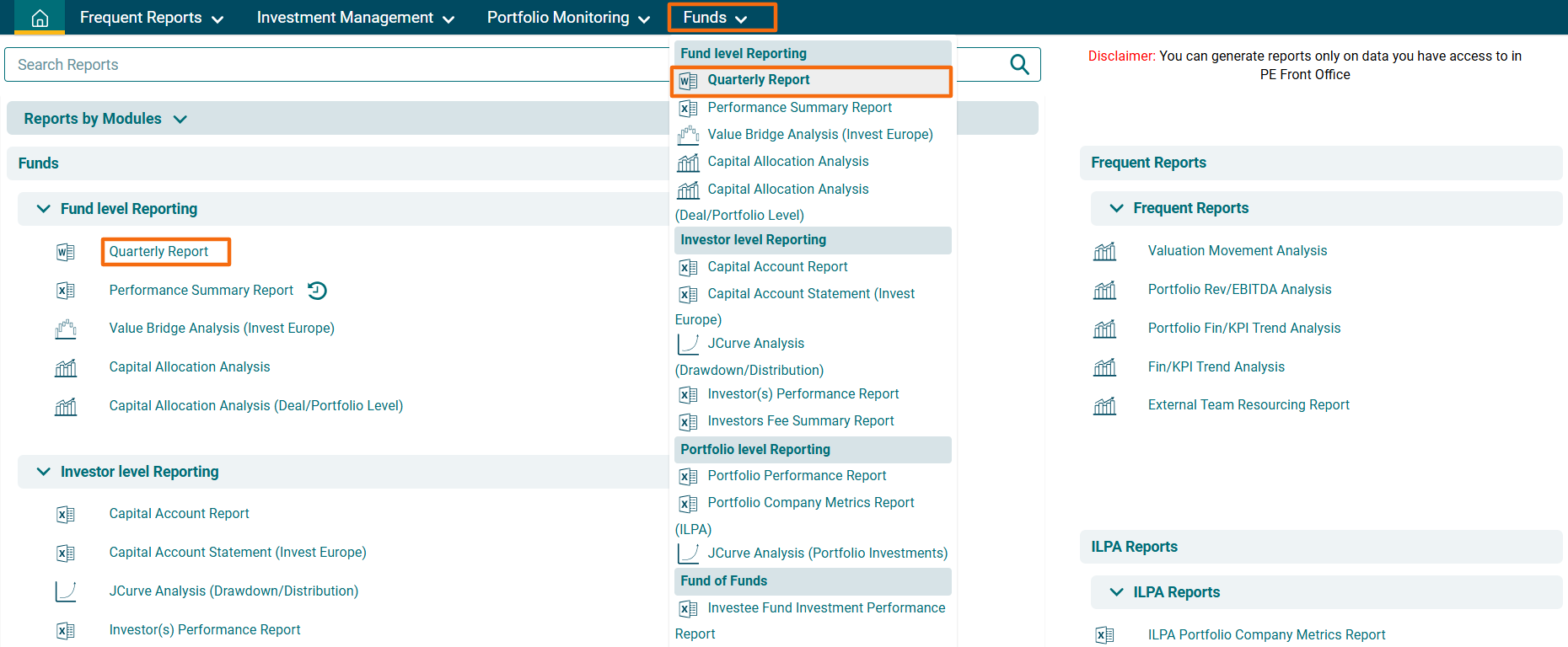Screen dimensions: 1568x647
Task: Click the Excel icon beside ILPA Portfolio Company Metrics Report
Action: [1104, 635]
